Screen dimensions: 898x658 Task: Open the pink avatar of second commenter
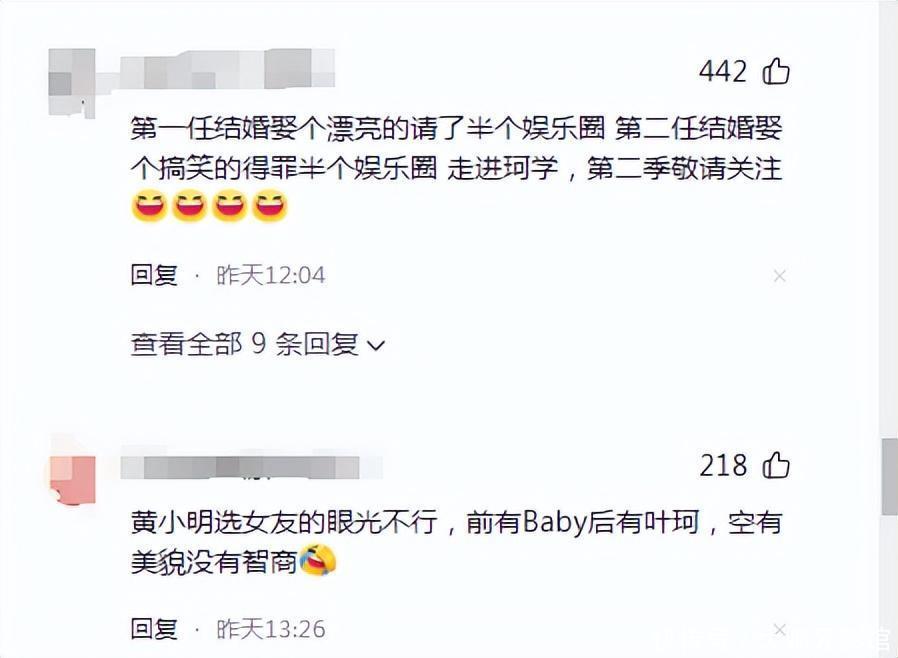coord(72,479)
